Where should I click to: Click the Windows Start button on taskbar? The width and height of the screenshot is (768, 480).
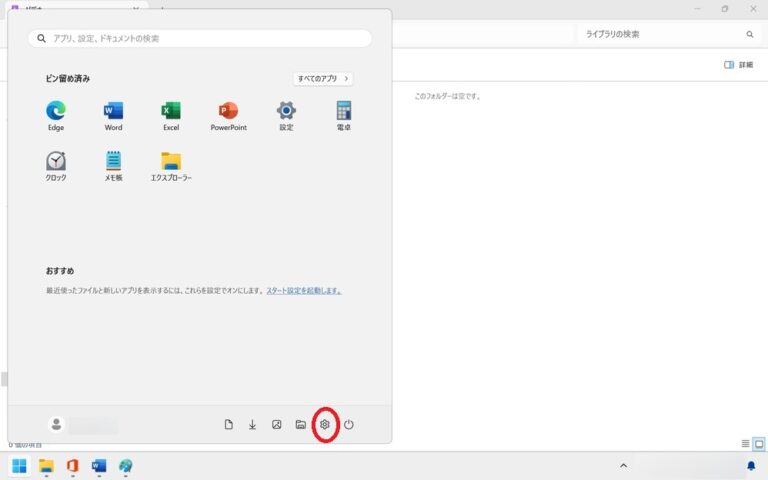pos(19,466)
